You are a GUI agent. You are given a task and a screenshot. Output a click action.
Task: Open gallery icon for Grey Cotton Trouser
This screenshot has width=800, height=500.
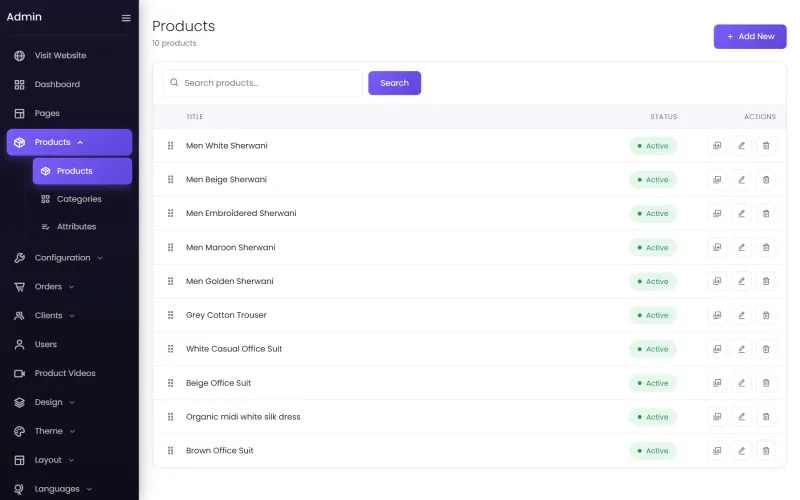point(717,315)
